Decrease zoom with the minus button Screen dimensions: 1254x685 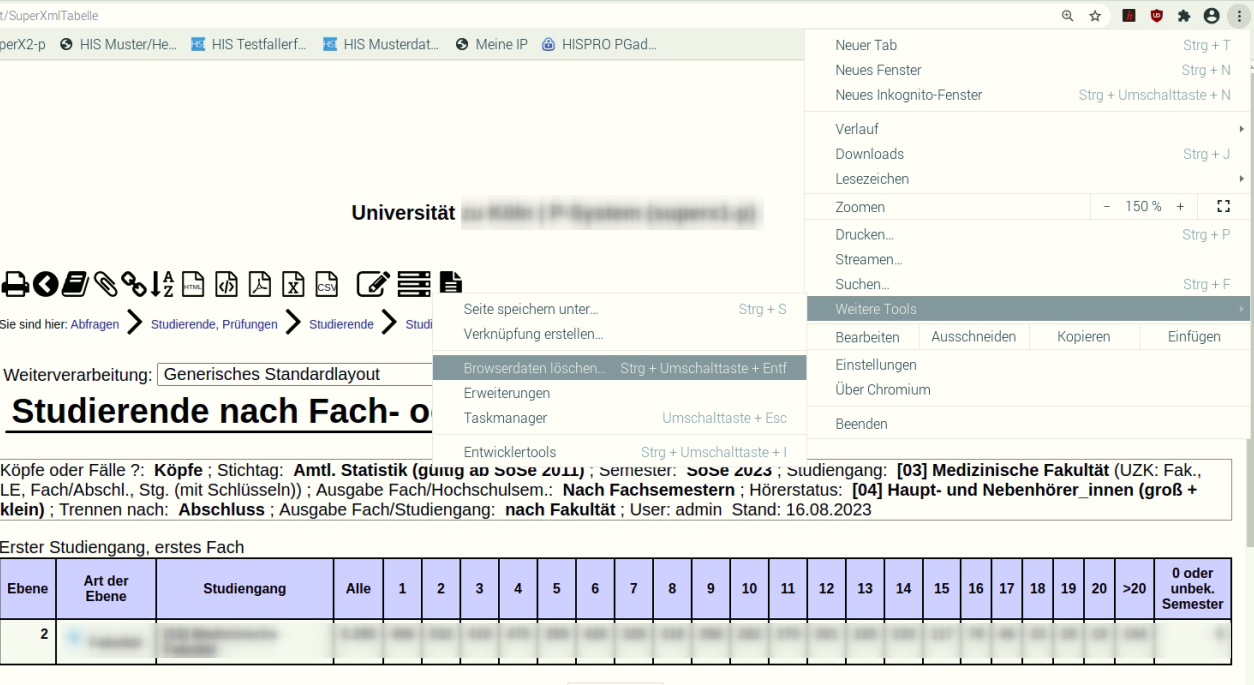click(1107, 206)
